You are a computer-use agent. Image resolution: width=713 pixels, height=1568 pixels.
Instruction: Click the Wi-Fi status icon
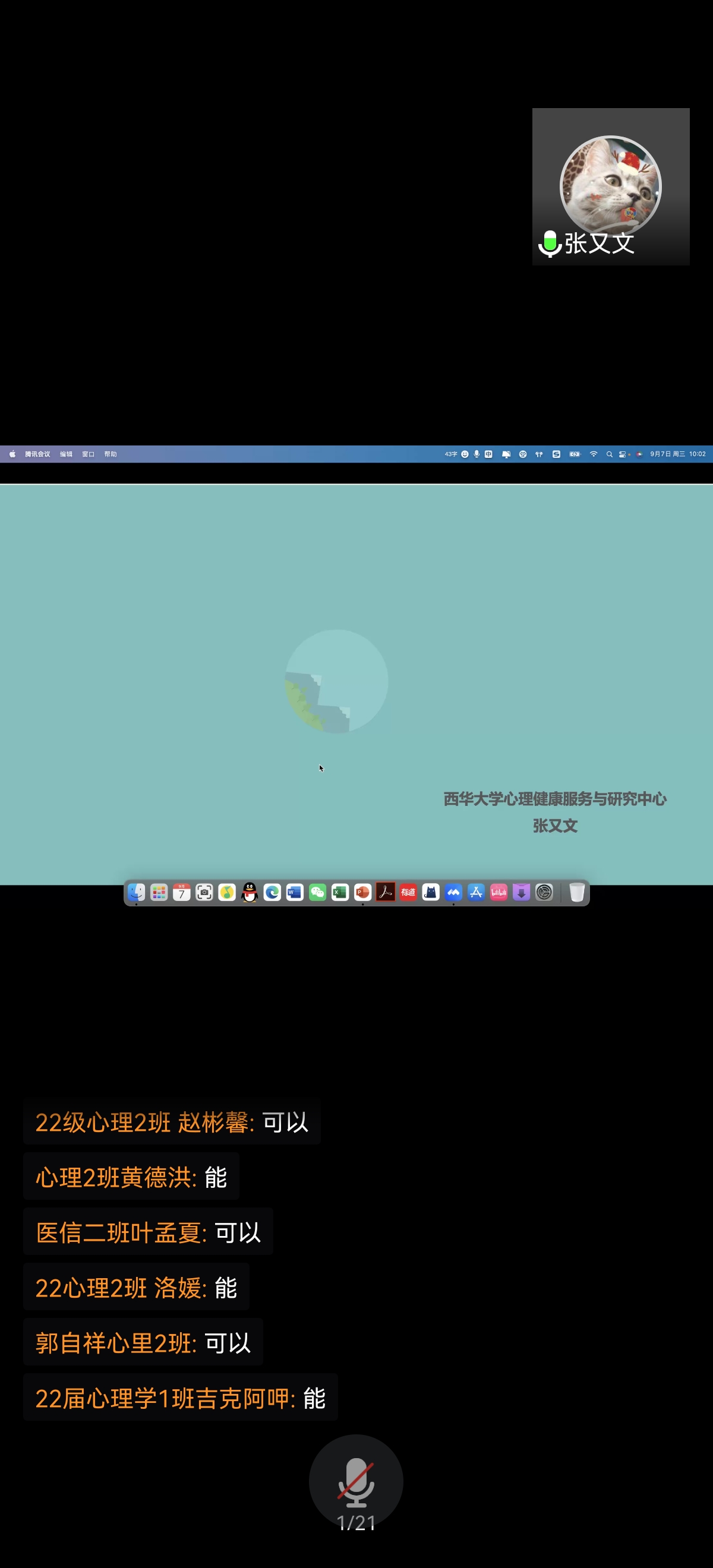[593, 454]
